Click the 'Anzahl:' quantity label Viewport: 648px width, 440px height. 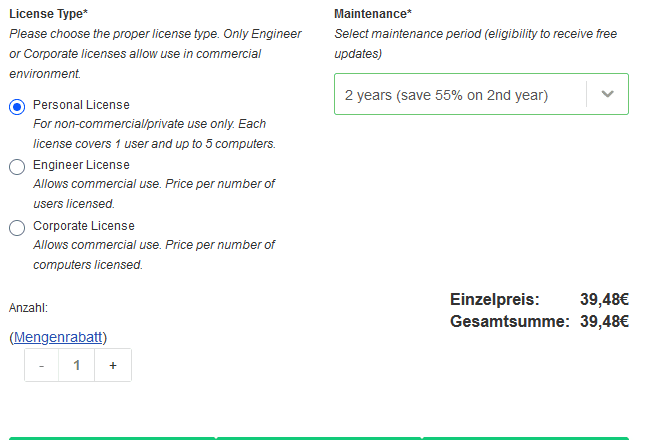click(x=28, y=308)
